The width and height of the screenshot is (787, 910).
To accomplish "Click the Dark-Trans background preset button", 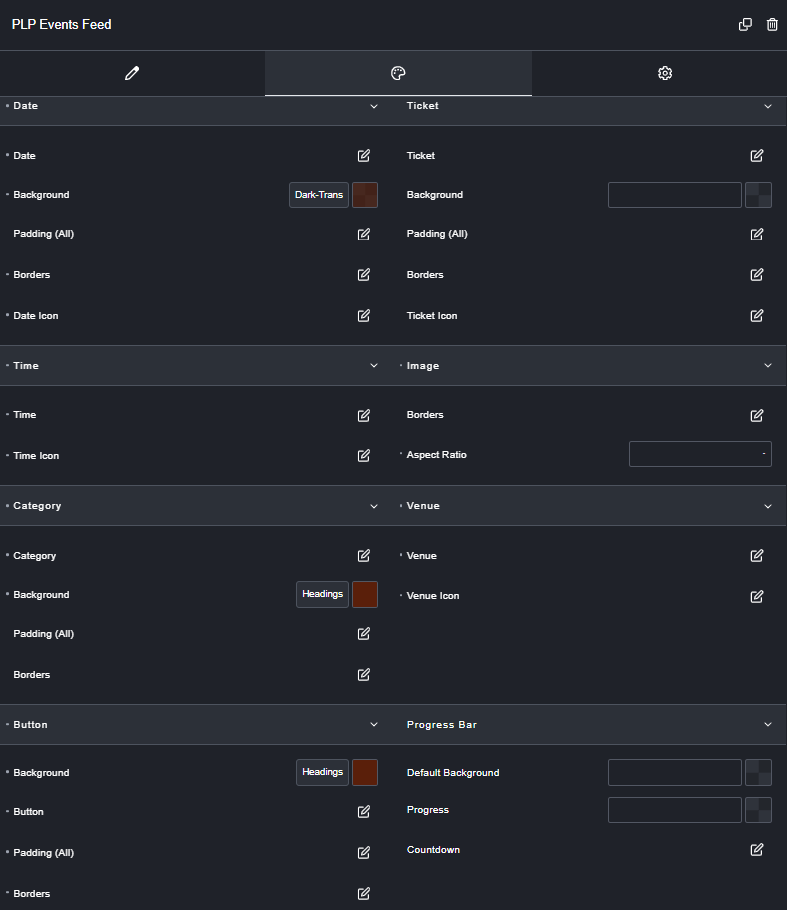I will click(319, 195).
